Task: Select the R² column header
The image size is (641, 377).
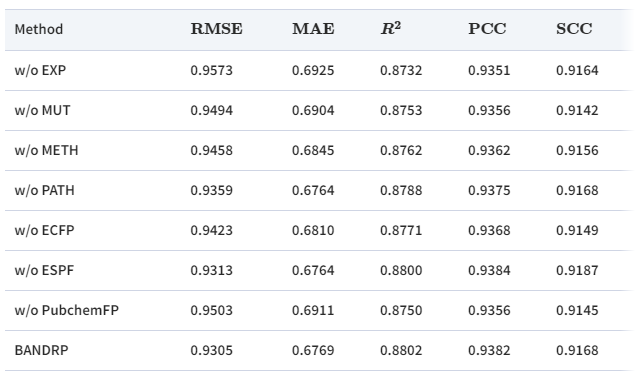Action: [x=391, y=29]
